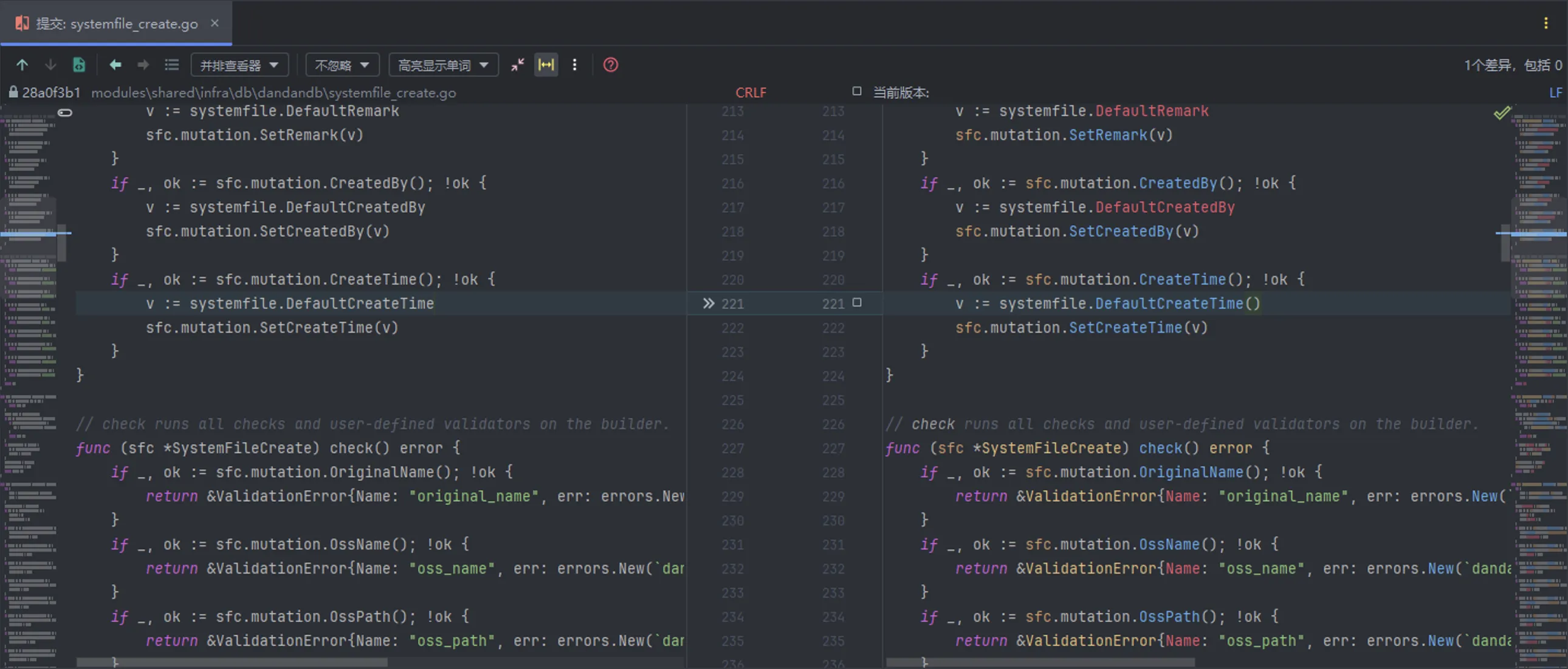Expand the 不忽略 whitespace dropdown

tap(342, 65)
